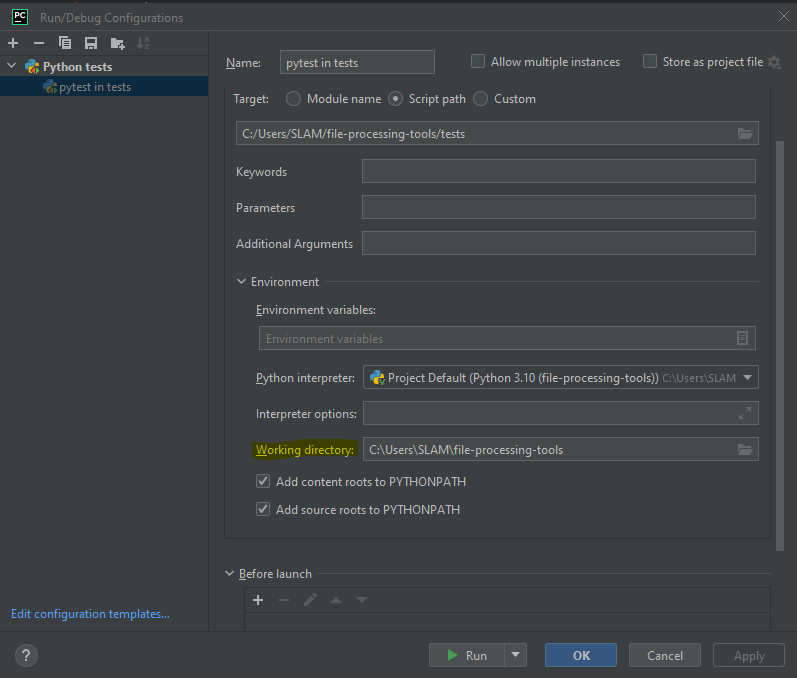
Task: Click the OK button
Action: click(x=580, y=655)
